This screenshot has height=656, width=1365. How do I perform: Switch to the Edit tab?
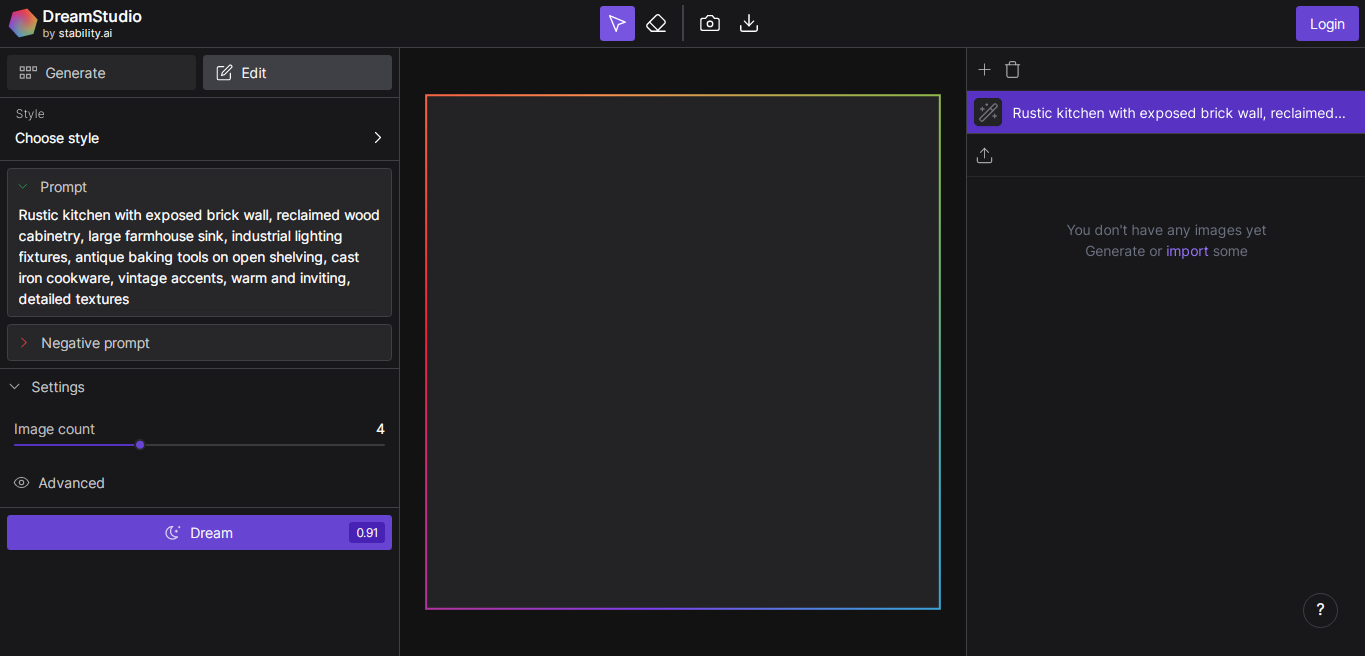(296, 72)
